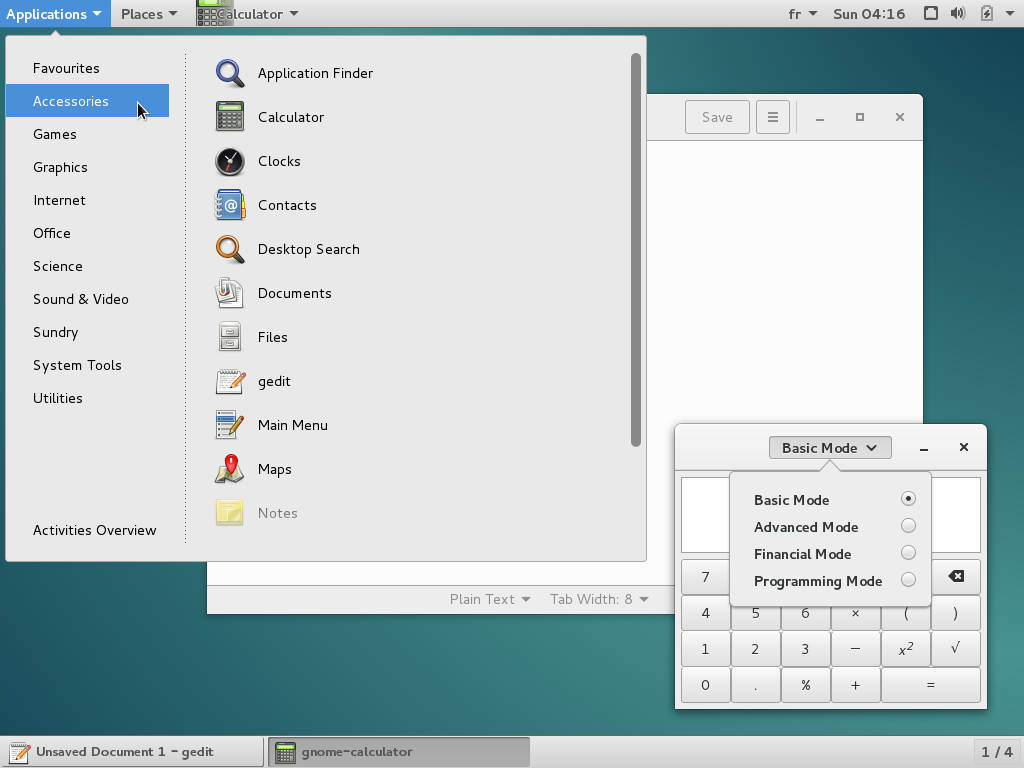Open the fr keyboard layout dropdown
The width and height of the screenshot is (1024, 768).
803,14
